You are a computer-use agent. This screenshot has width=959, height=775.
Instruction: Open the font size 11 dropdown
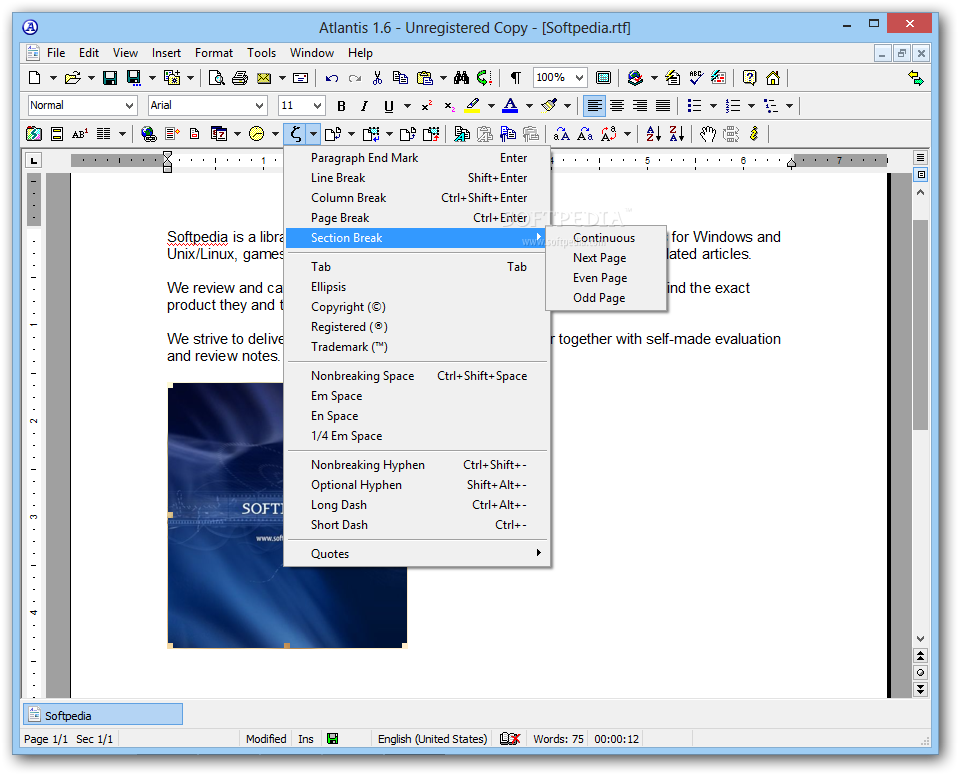[x=317, y=105]
